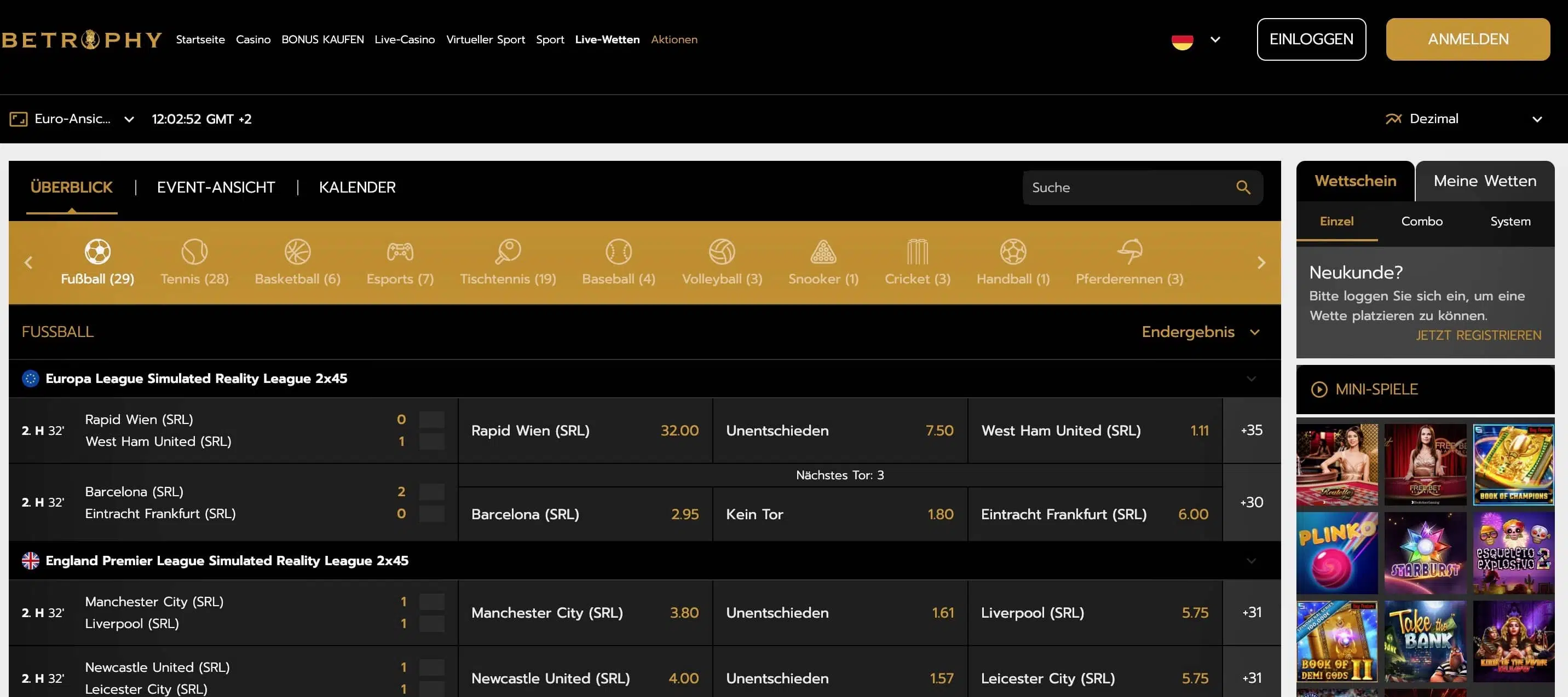Select the Tennis sport icon
1568x697 pixels.
(x=194, y=251)
